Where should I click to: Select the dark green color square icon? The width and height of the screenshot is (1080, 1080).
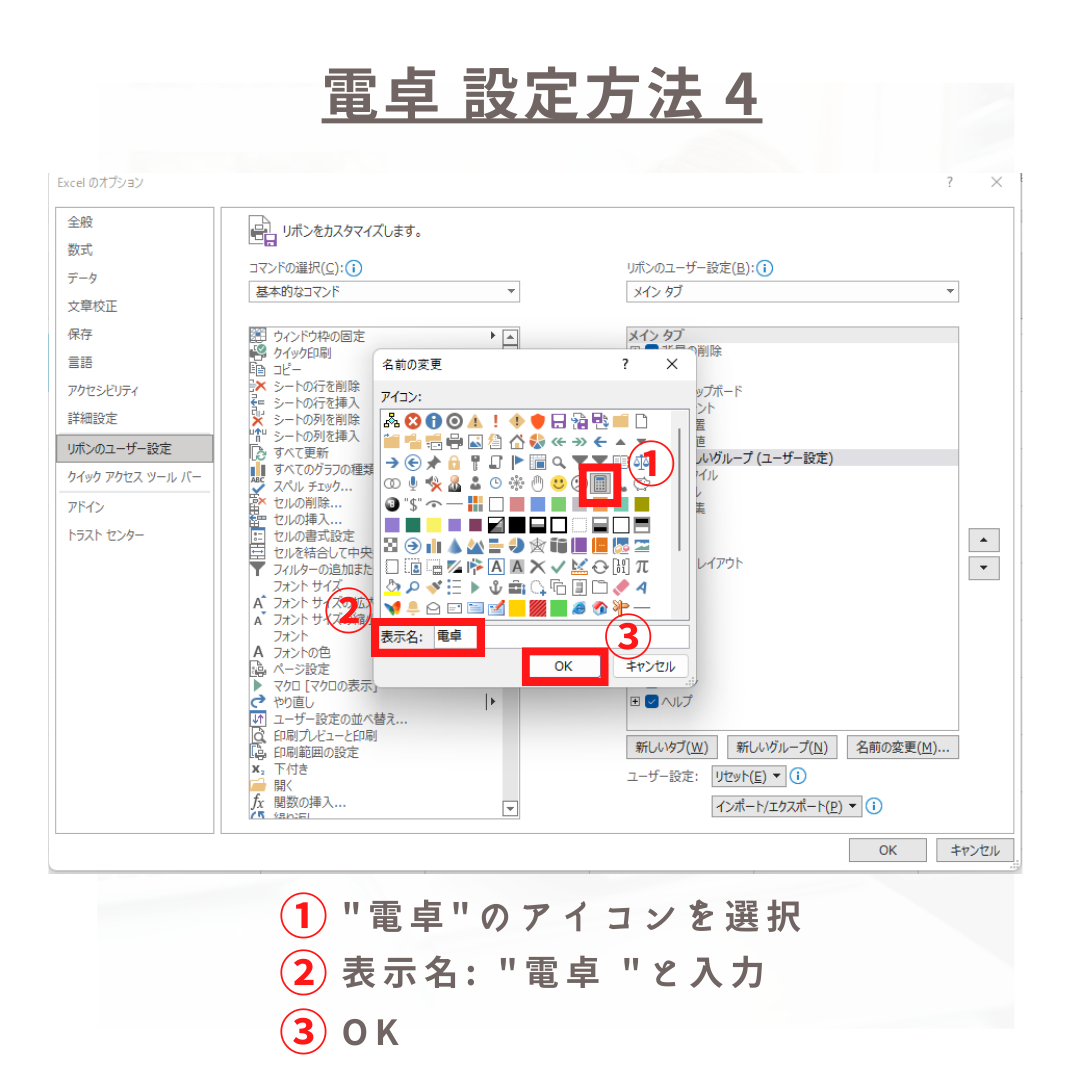(x=413, y=526)
